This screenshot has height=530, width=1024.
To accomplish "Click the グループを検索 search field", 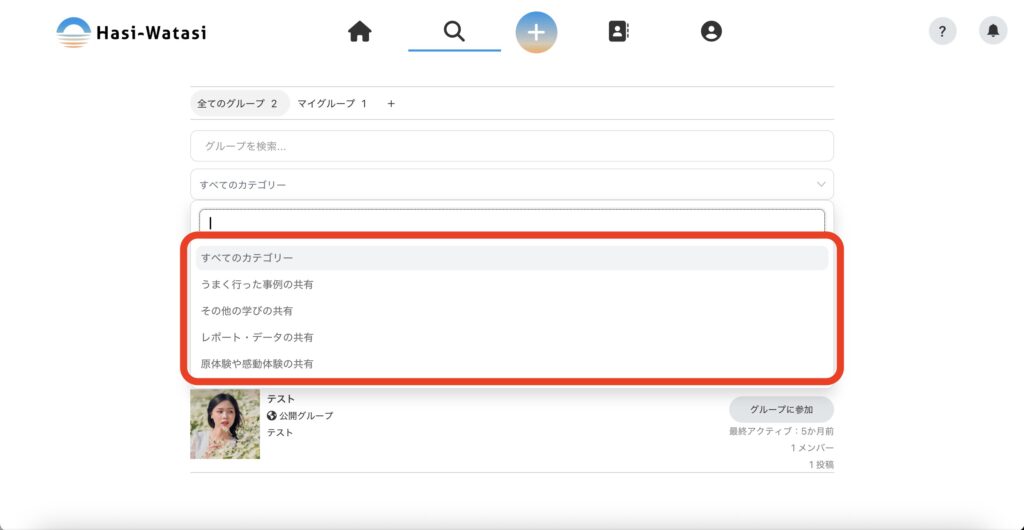I will pyautogui.click(x=511, y=146).
